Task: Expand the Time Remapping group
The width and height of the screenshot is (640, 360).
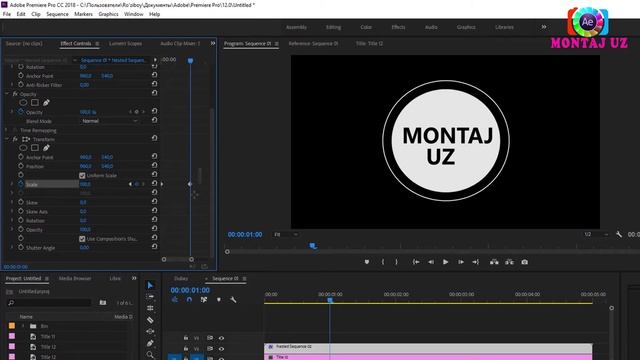Action: coord(7,130)
